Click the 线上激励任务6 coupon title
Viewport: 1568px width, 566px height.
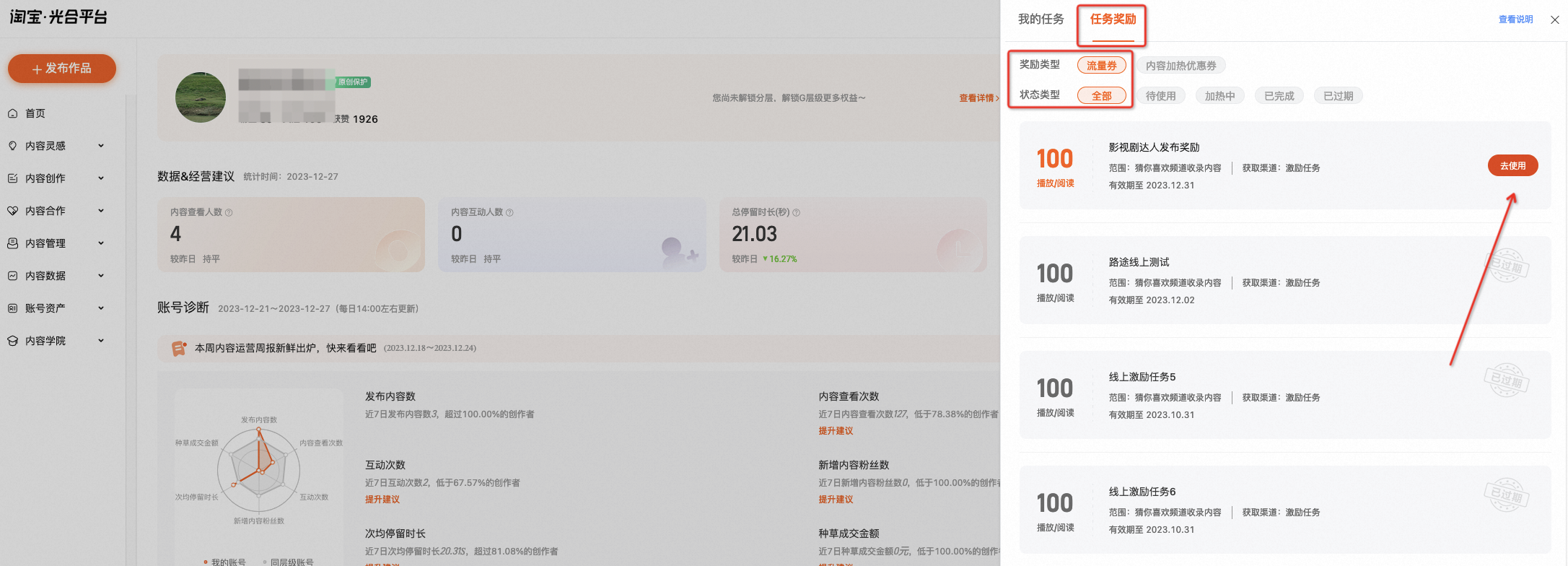[x=1142, y=492]
